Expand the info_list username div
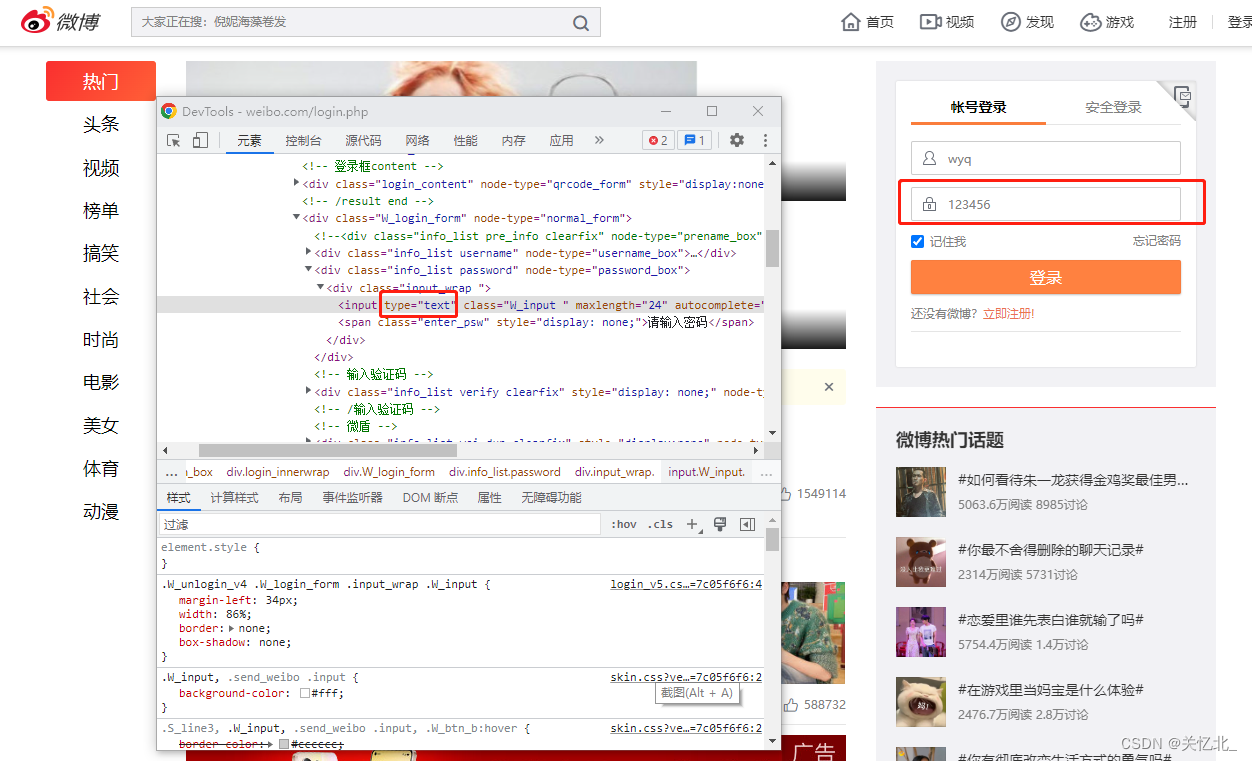 308,252
